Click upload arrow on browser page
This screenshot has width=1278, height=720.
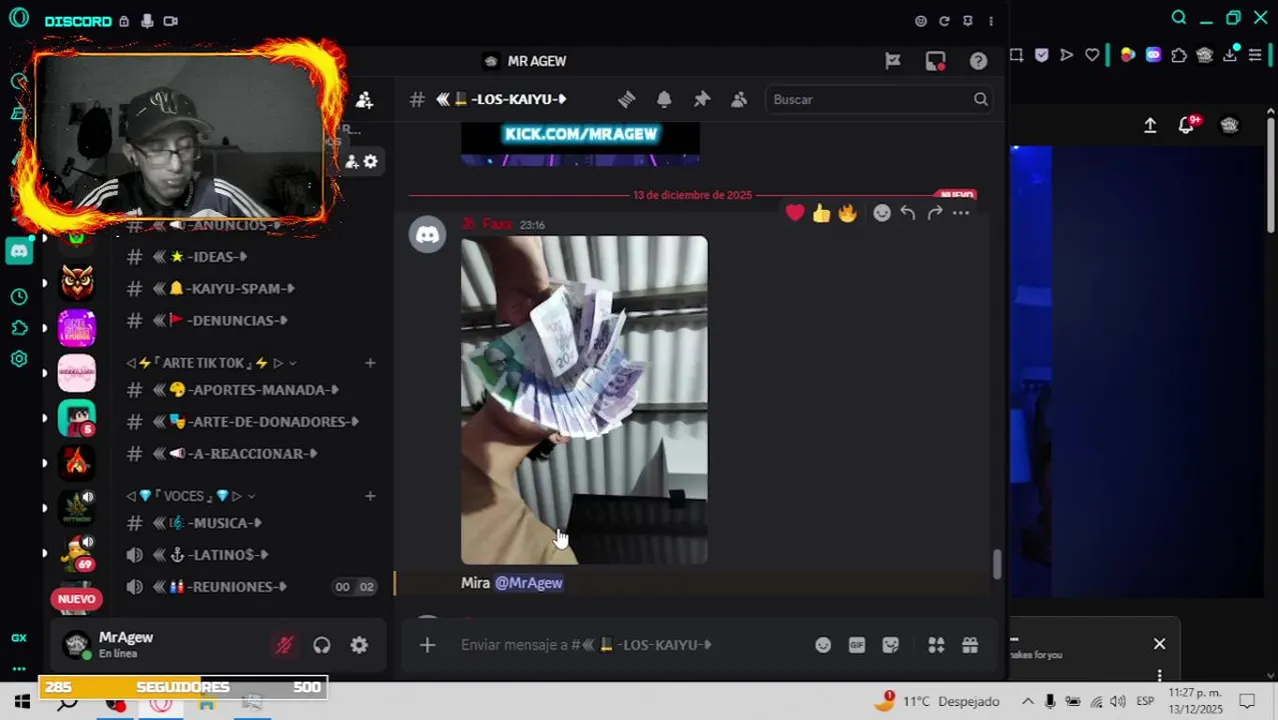pyautogui.click(x=1150, y=125)
